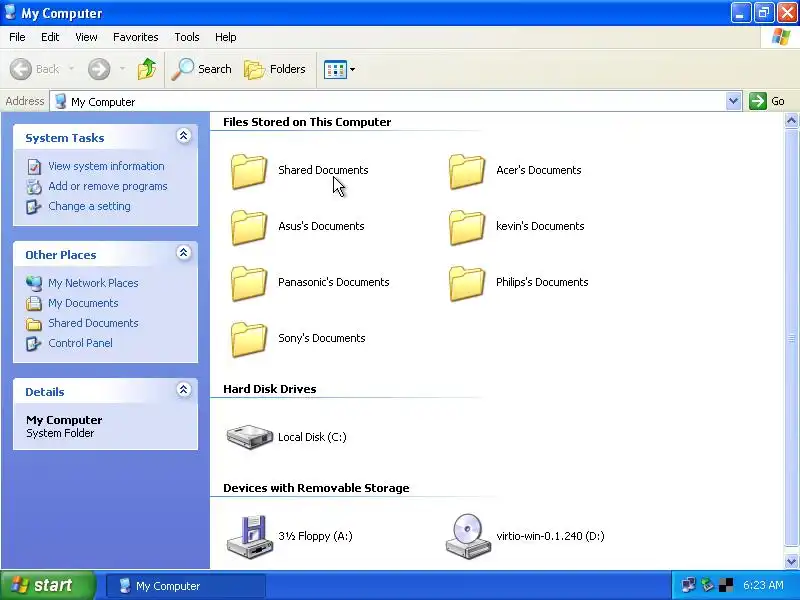The width and height of the screenshot is (800, 600).
Task: Open the Tools menu
Action: [187, 37]
